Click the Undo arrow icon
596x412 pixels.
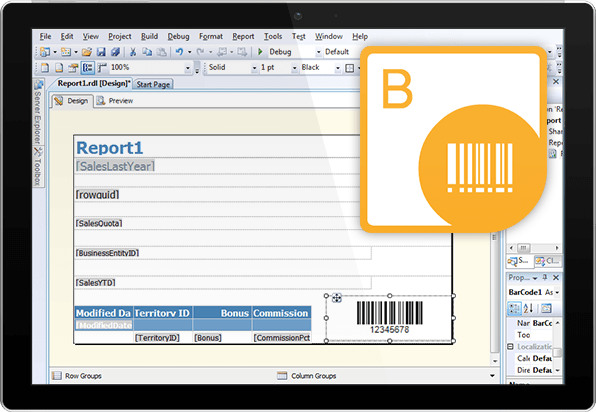(179, 52)
